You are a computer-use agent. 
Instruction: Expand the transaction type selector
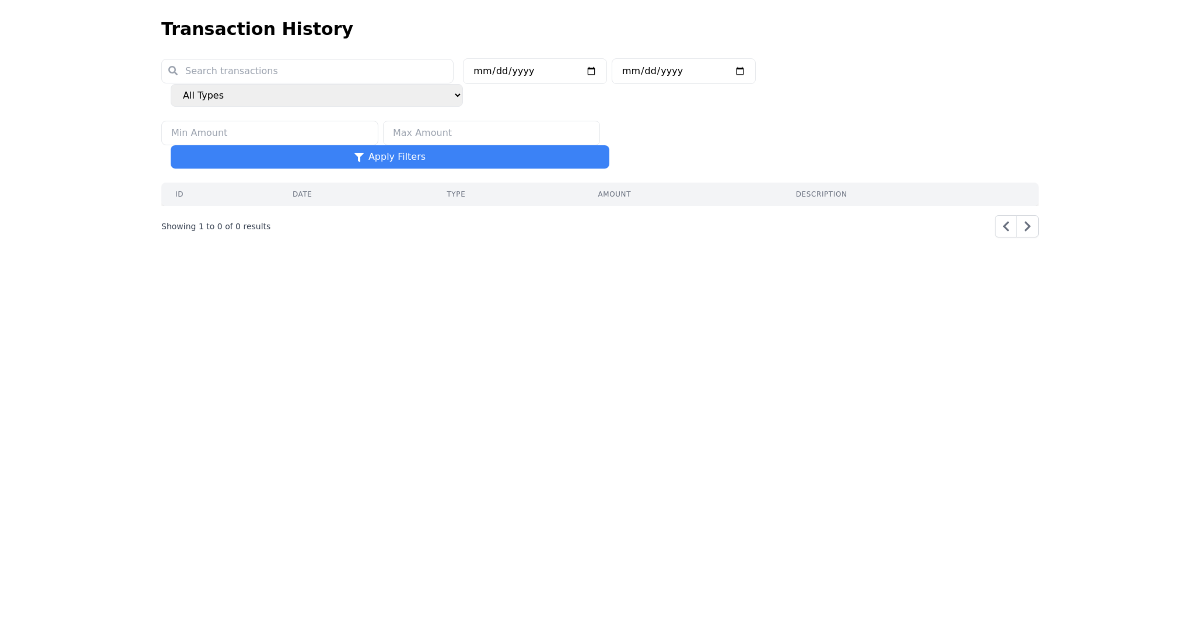click(316, 95)
